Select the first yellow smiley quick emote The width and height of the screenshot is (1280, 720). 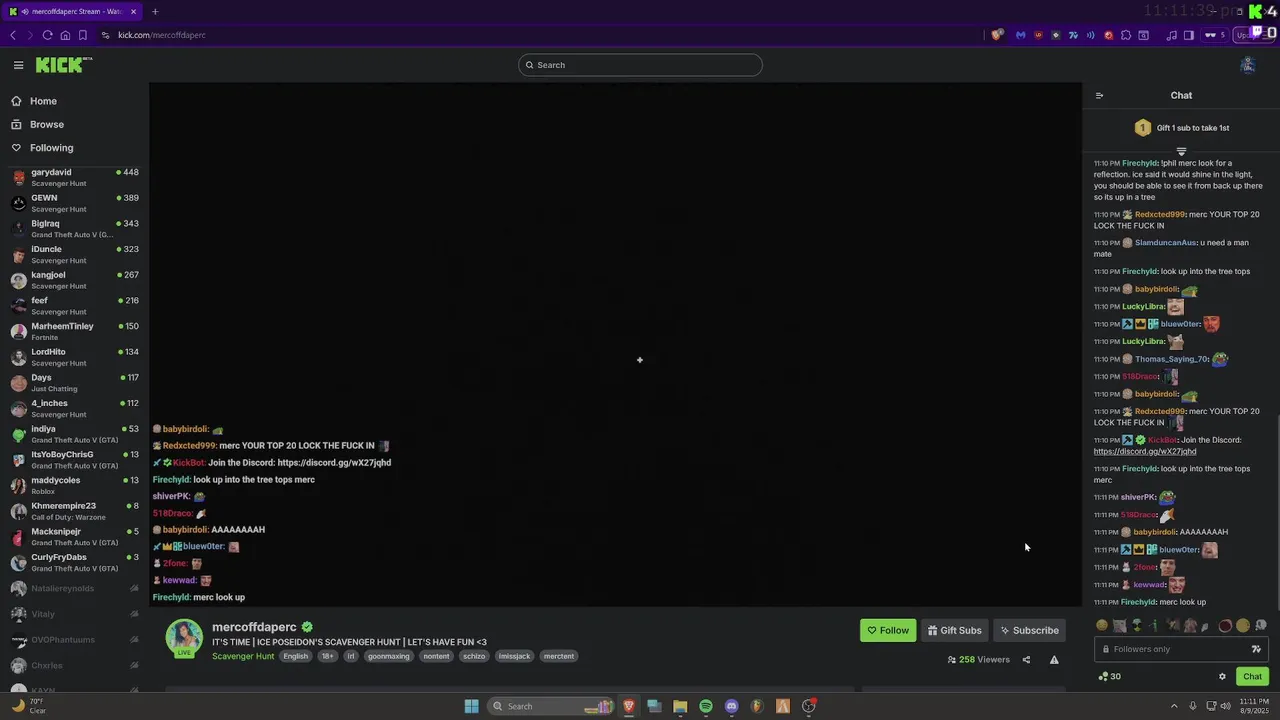tap(1102, 626)
